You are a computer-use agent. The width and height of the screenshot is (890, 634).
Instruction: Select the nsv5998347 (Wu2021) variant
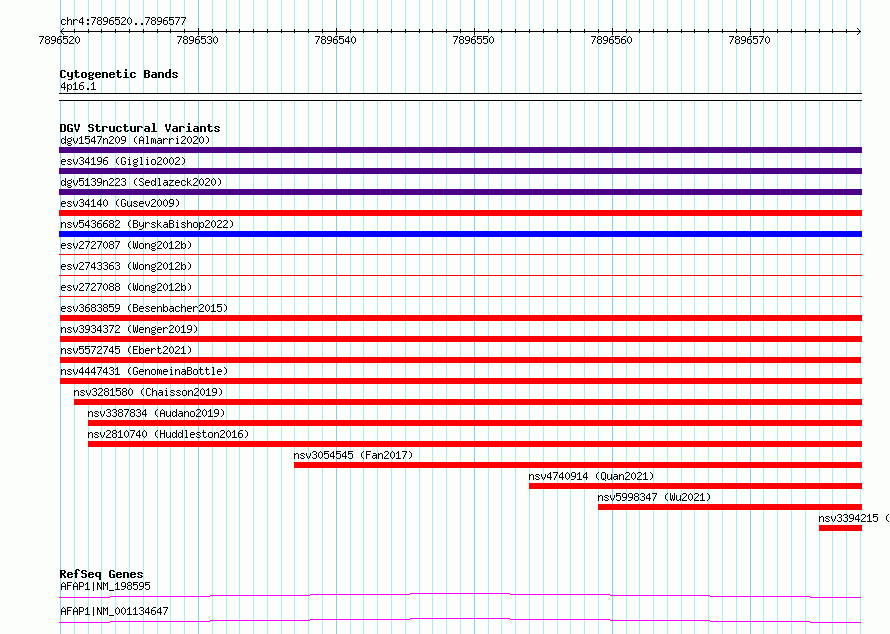[x=730, y=507]
